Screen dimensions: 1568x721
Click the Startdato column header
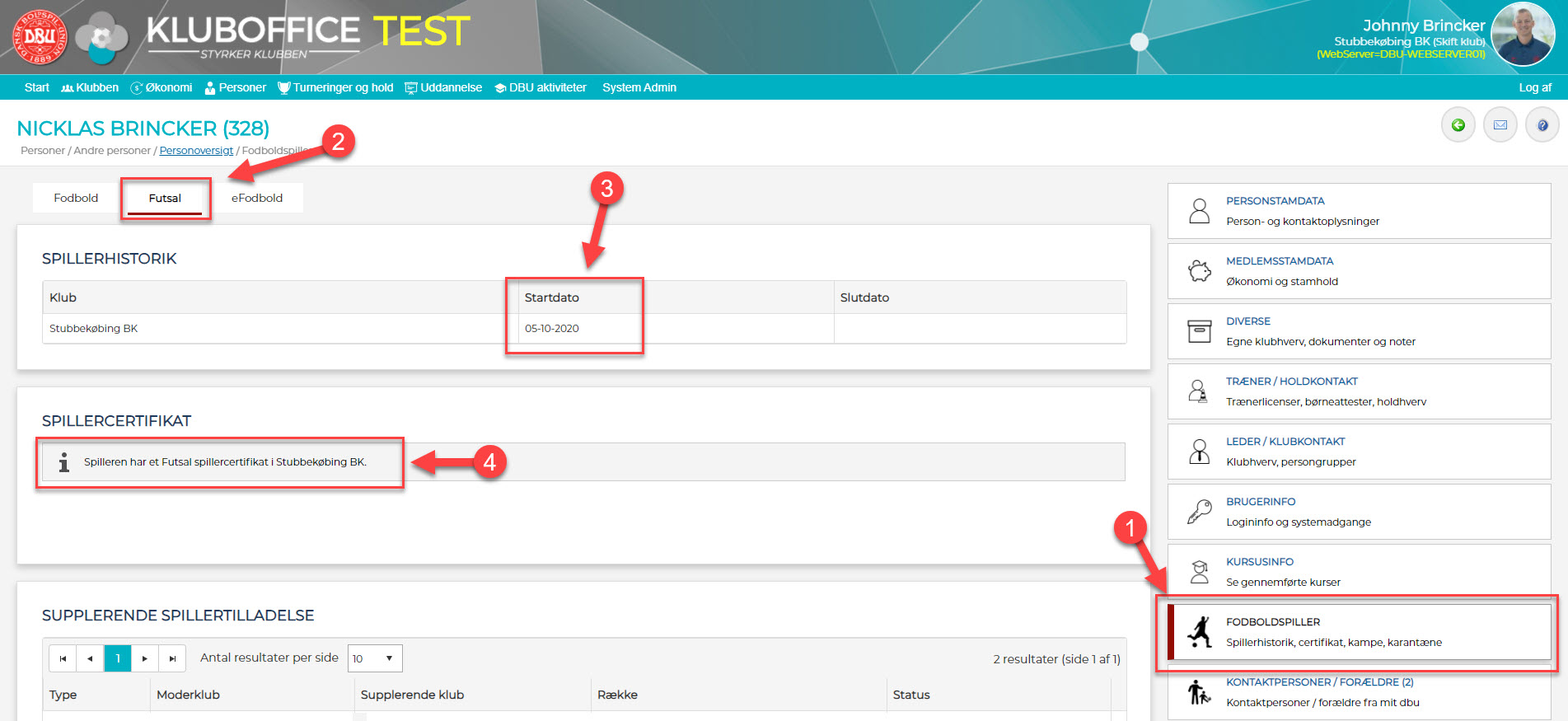(x=676, y=297)
